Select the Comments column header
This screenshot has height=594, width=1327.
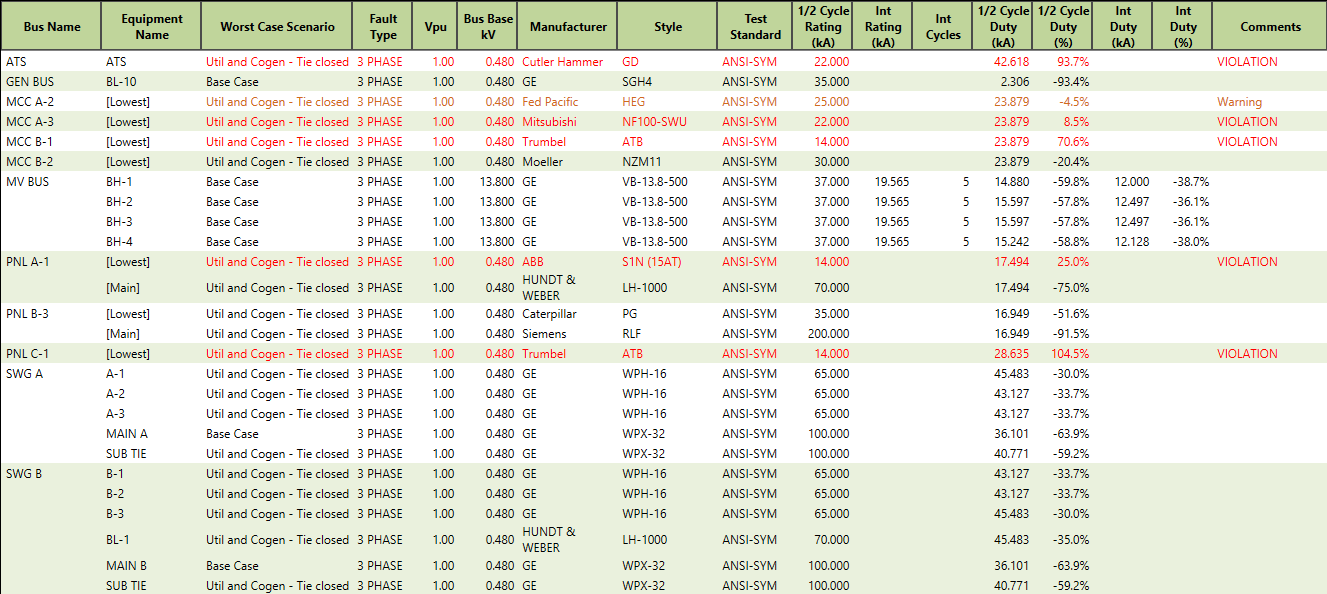click(1270, 27)
